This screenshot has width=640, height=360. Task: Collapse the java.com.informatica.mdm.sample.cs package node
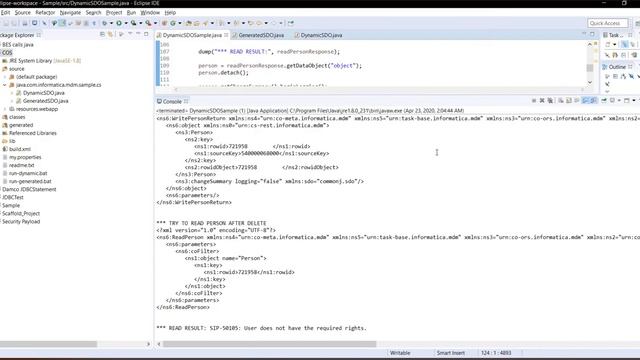[x=5, y=85]
